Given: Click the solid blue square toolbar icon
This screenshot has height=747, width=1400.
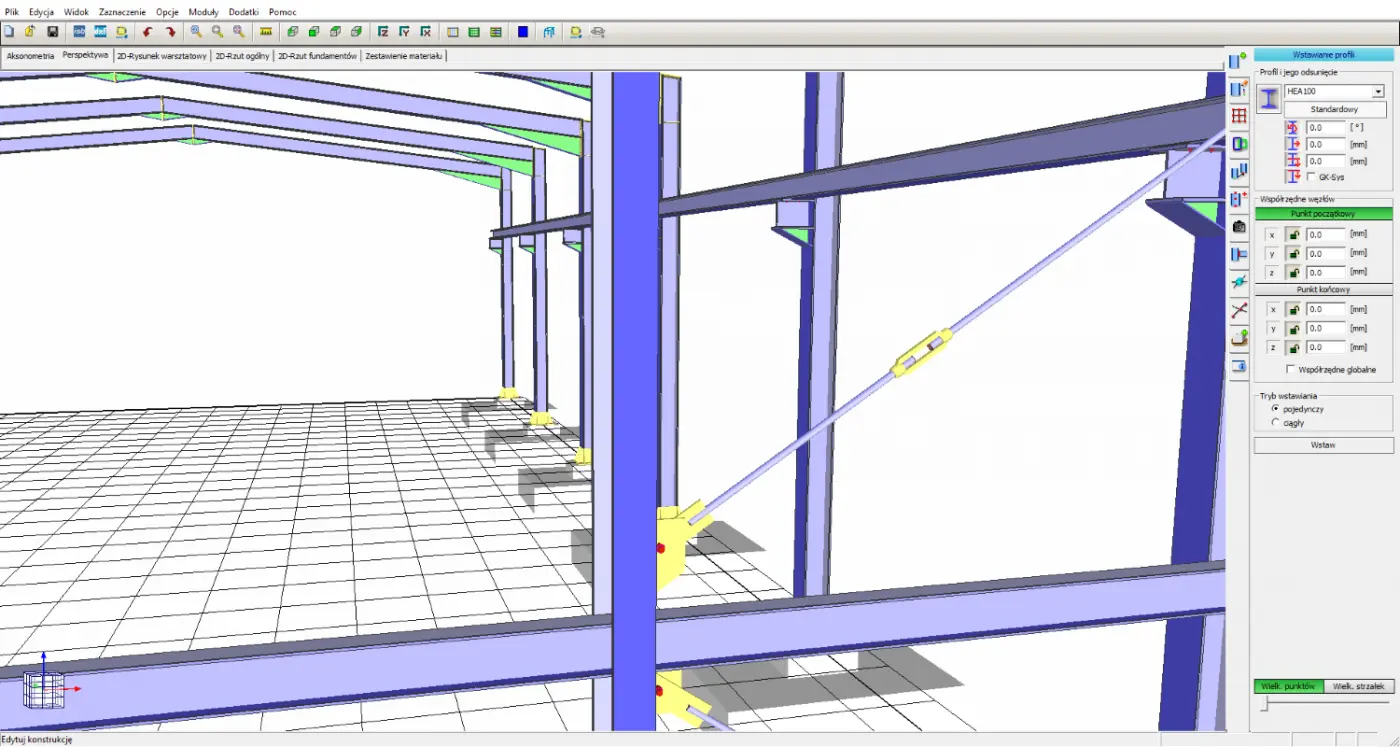Looking at the screenshot, I should [523, 32].
